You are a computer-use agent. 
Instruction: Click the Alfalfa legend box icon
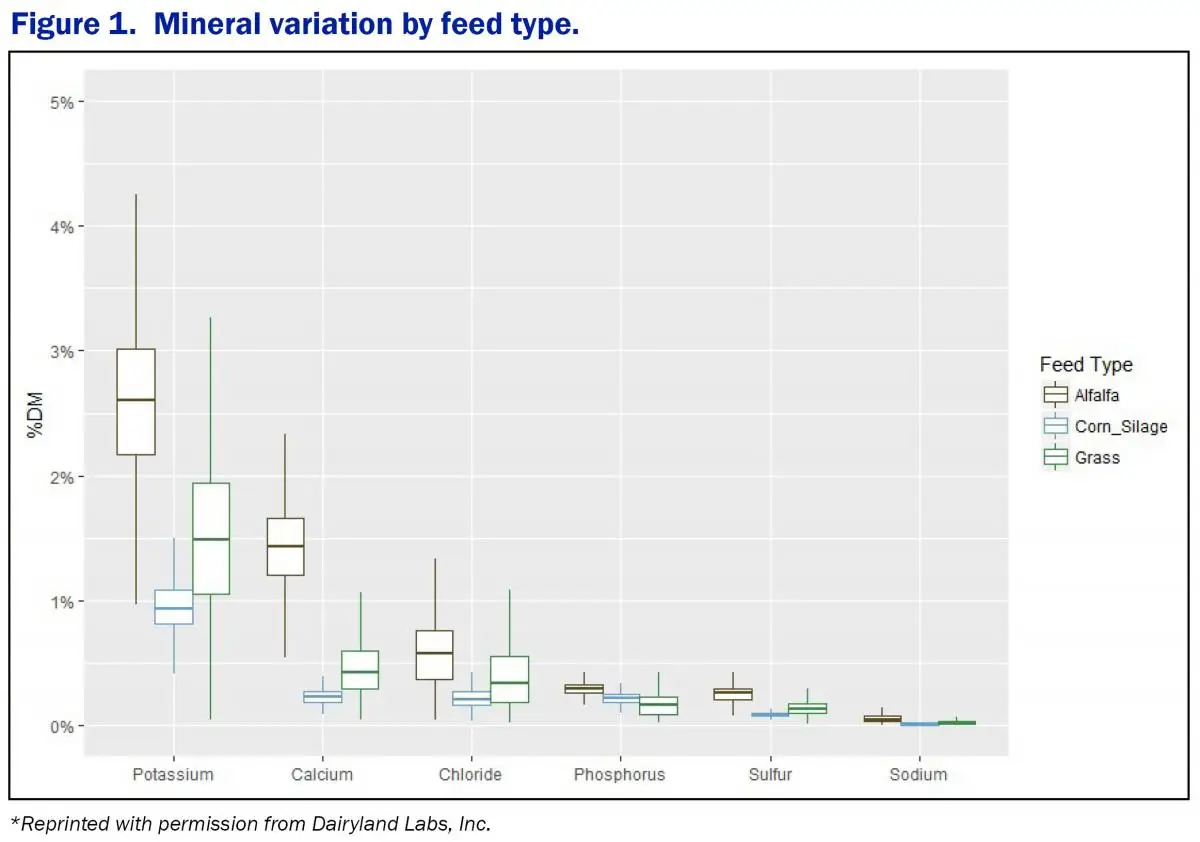1055,395
